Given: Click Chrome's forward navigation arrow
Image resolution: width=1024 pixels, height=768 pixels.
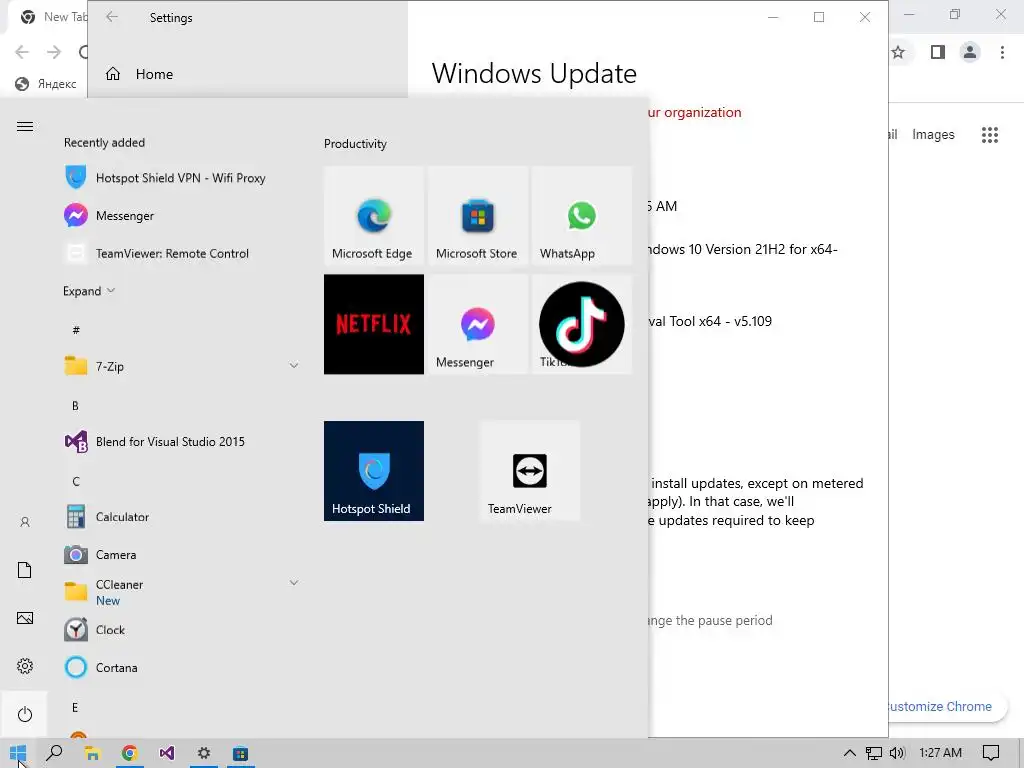Looking at the screenshot, I should click(54, 52).
